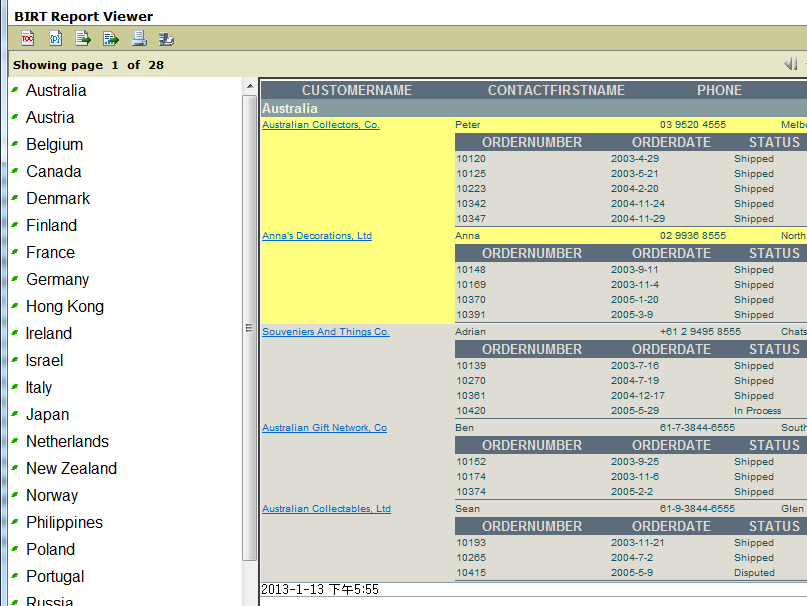The height and width of the screenshot is (606, 807).
Task: Click the PHONE column header
Action: pyautogui.click(x=720, y=90)
